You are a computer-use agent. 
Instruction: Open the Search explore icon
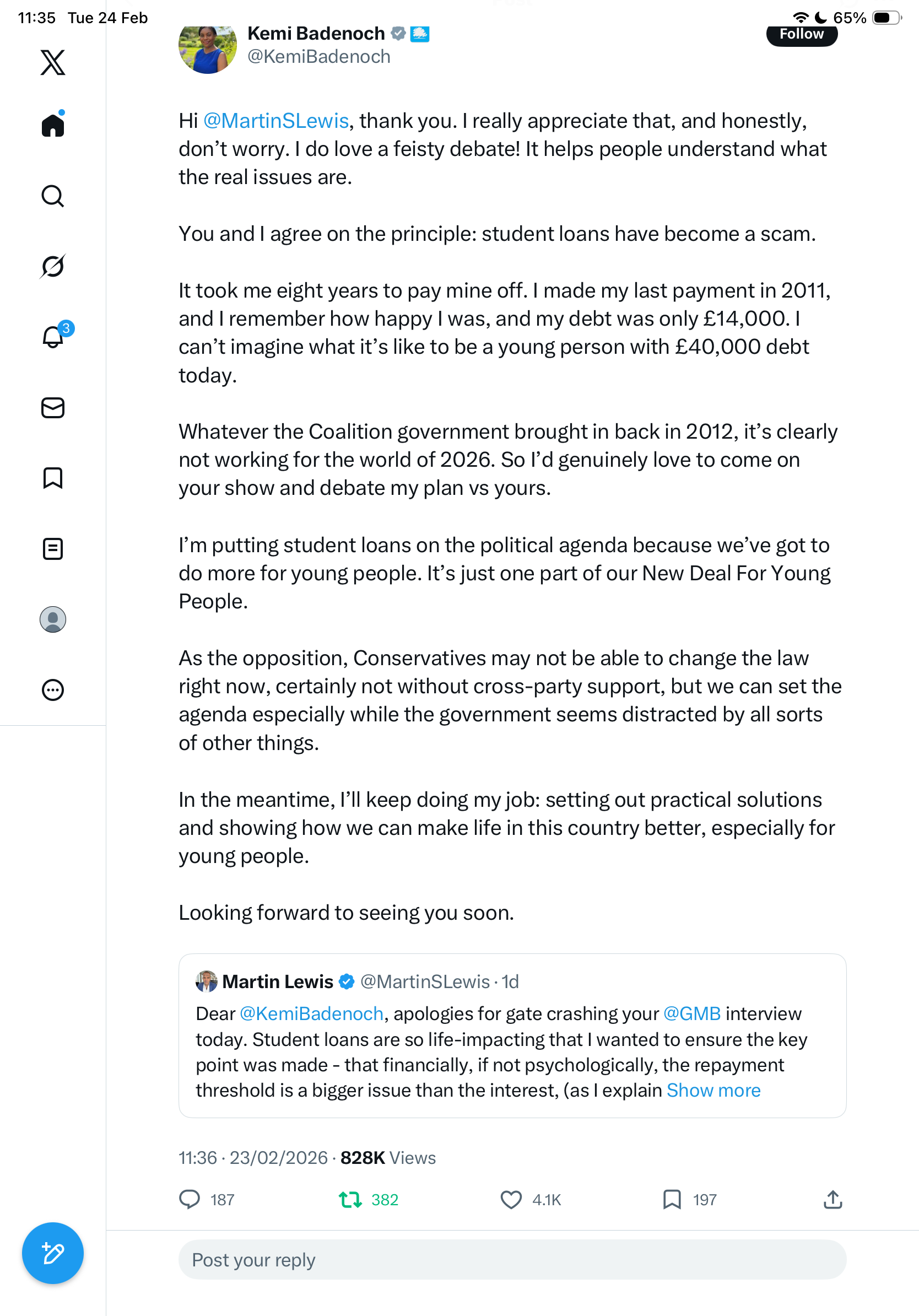click(53, 196)
